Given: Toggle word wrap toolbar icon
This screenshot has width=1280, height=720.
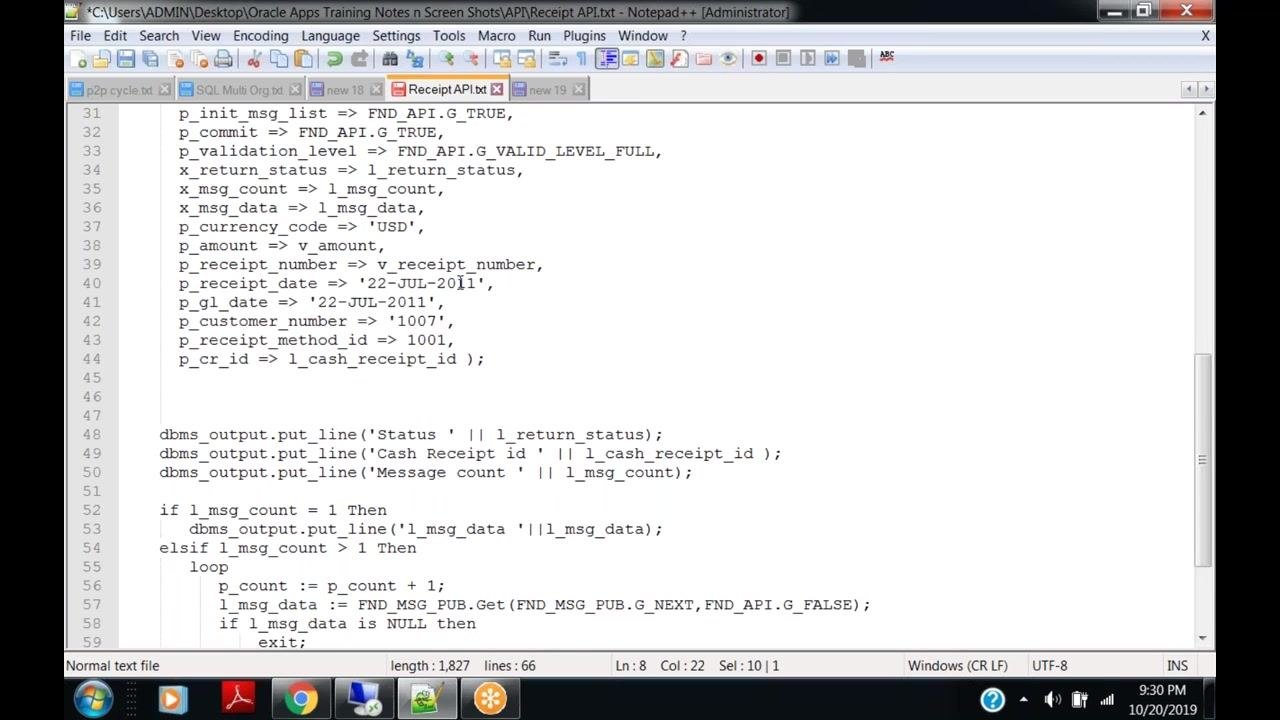Looking at the screenshot, I should coord(557,58).
